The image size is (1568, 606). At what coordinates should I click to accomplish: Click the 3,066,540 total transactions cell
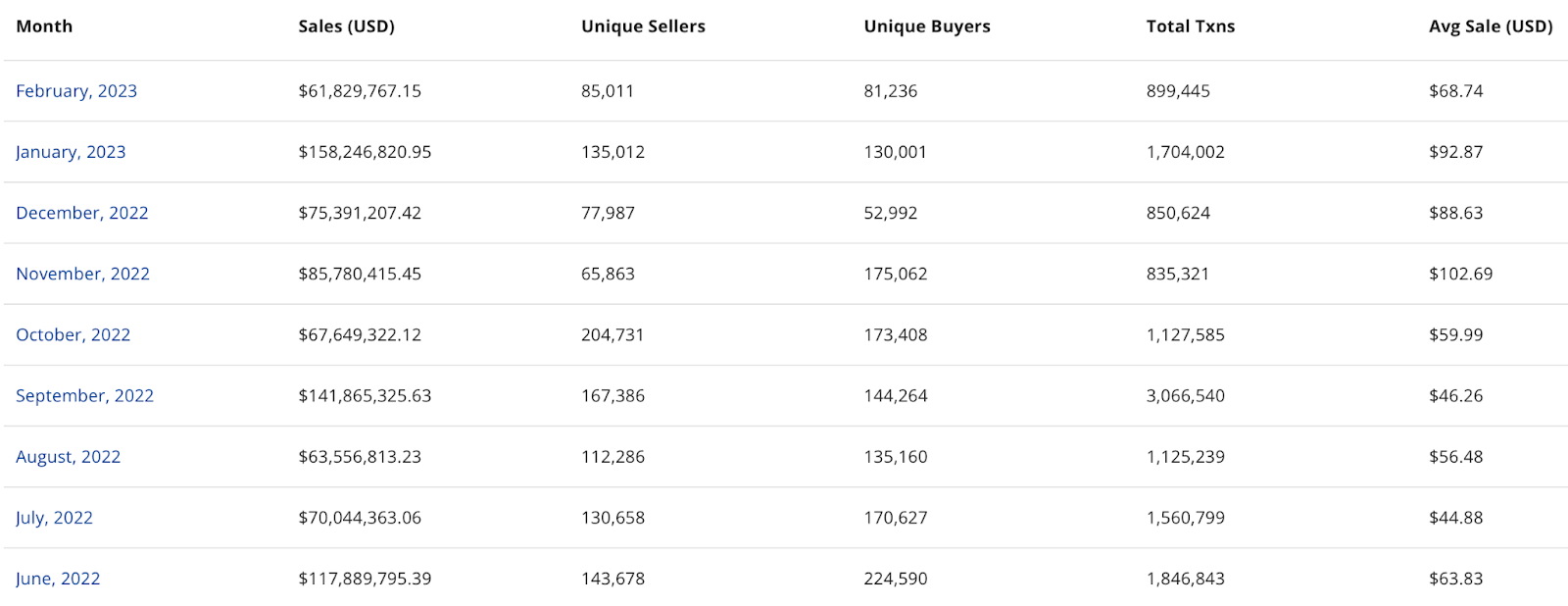pos(1185,395)
